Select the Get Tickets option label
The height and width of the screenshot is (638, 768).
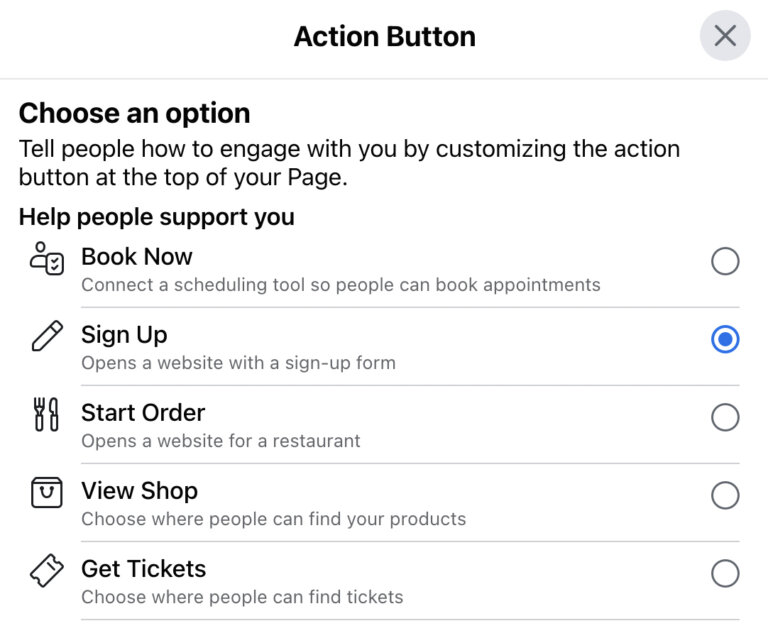pyautogui.click(x=143, y=569)
